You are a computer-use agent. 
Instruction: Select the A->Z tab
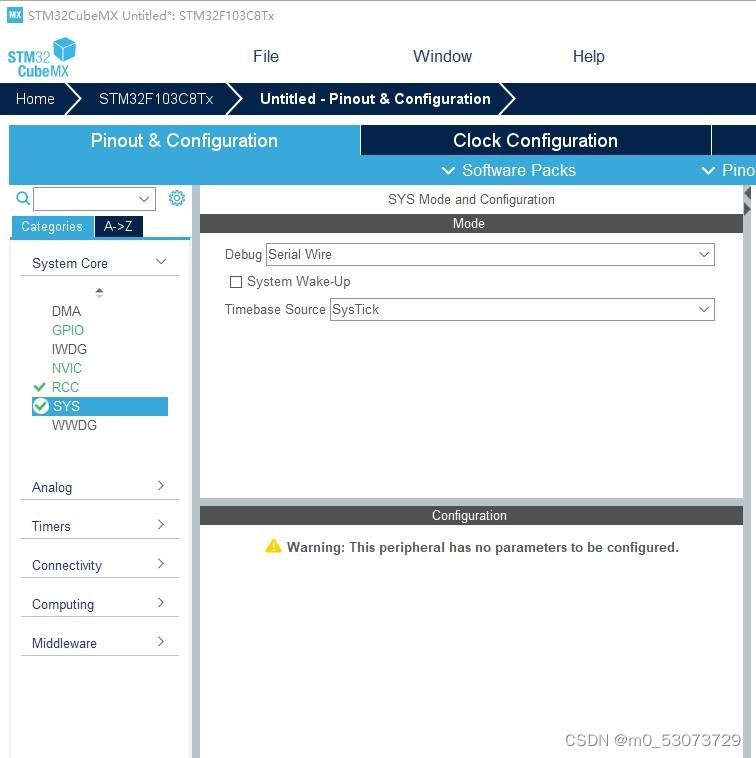click(118, 227)
